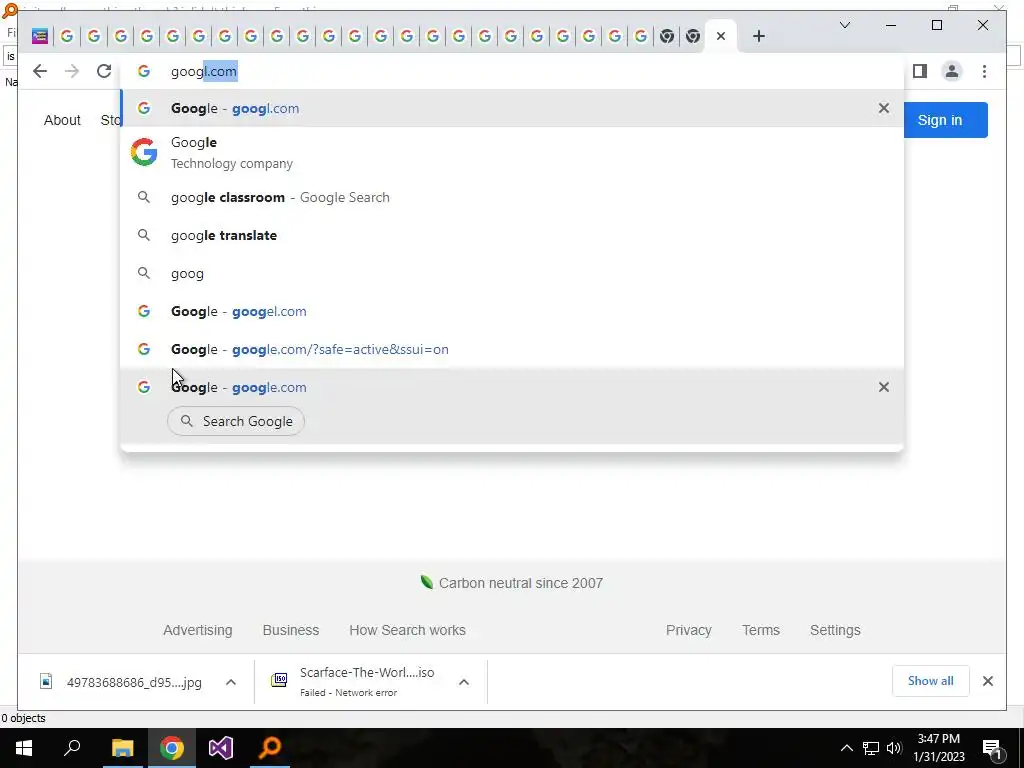1024x768 pixels.
Task: Open the profile avatar icon
Action: point(952,71)
